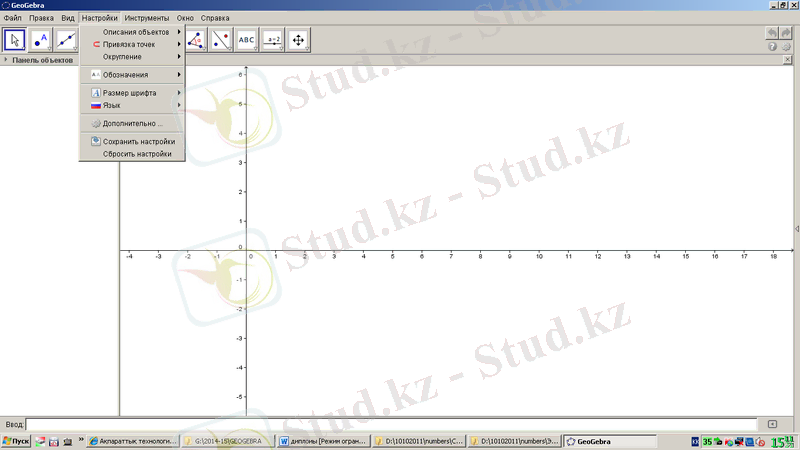Select the New Point tool
800x450 pixels.
pos(40,40)
